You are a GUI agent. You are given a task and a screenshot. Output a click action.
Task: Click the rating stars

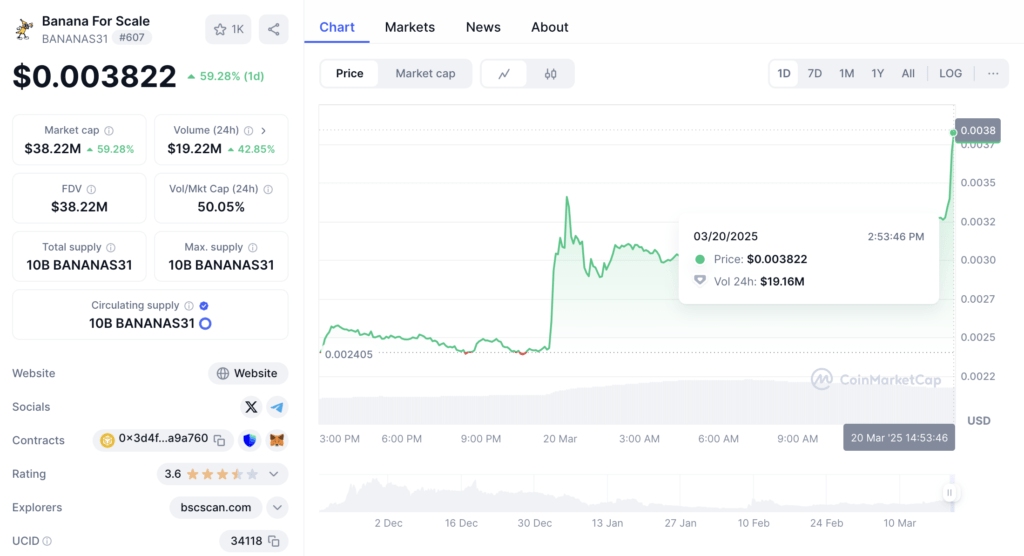pyautogui.click(x=222, y=474)
